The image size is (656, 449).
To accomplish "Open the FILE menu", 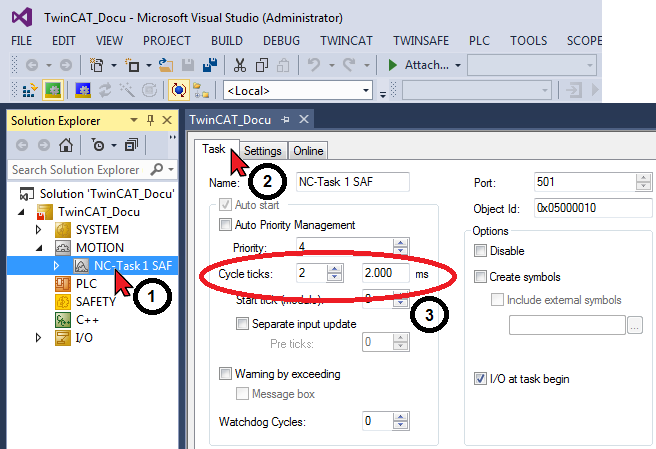I will click(x=21, y=41).
